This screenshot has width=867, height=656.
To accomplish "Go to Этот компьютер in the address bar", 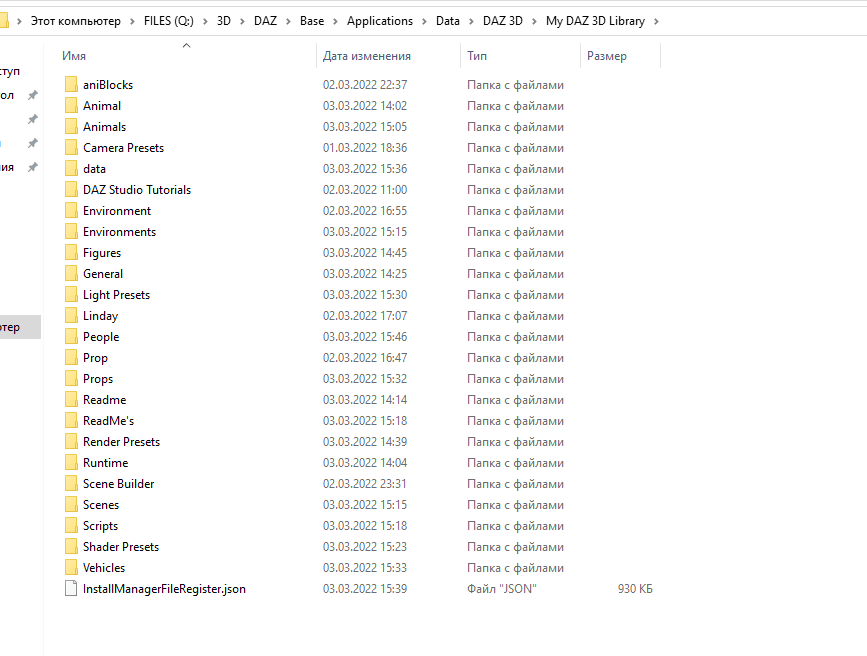I will pyautogui.click(x=76, y=21).
